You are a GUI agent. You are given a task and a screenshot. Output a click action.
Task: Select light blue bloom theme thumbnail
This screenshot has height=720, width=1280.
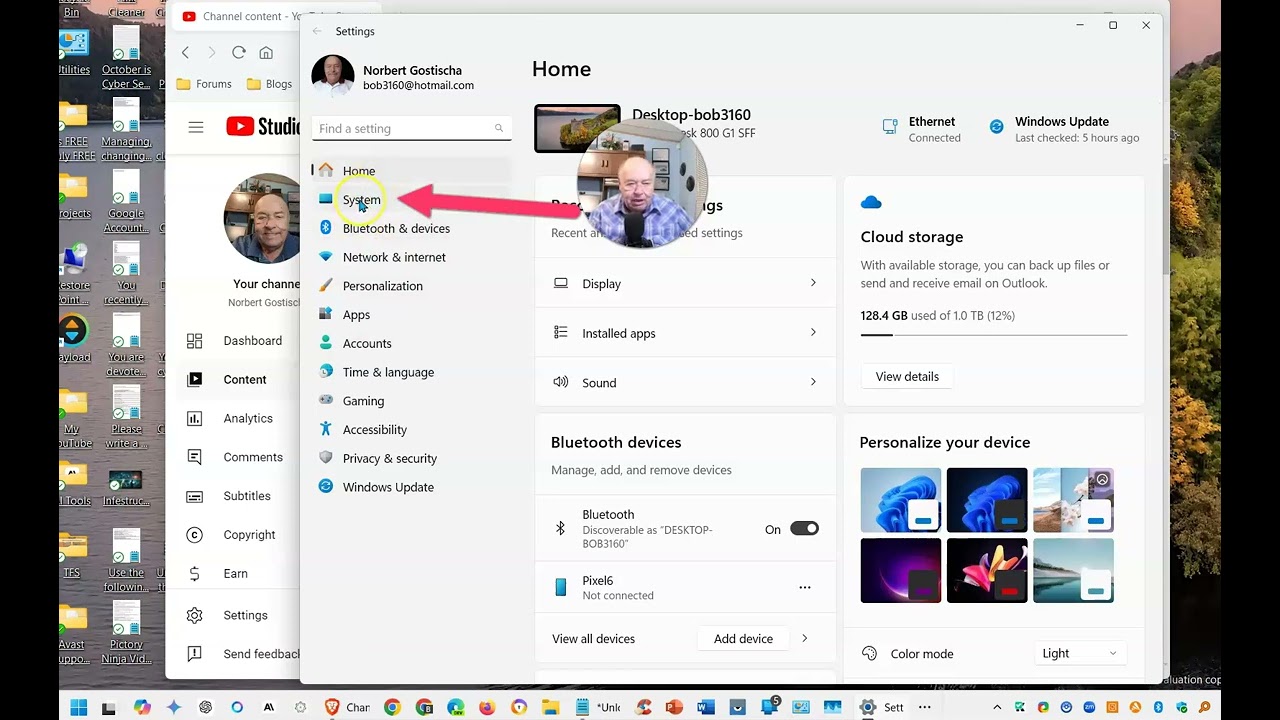(x=901, y=500)
